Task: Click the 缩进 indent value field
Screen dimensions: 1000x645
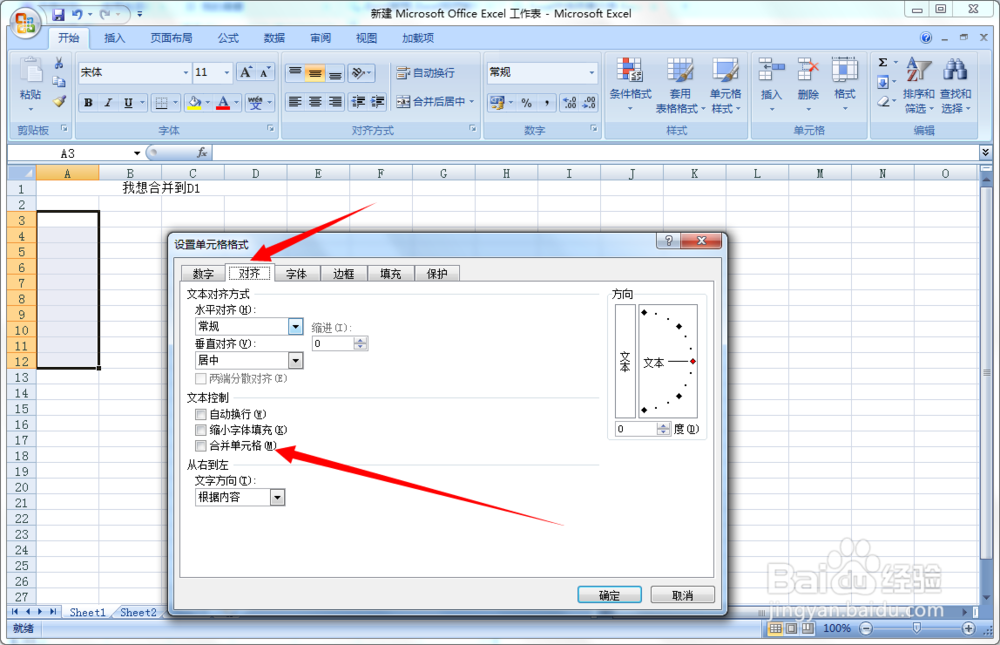Action: [x=333, y=343]
